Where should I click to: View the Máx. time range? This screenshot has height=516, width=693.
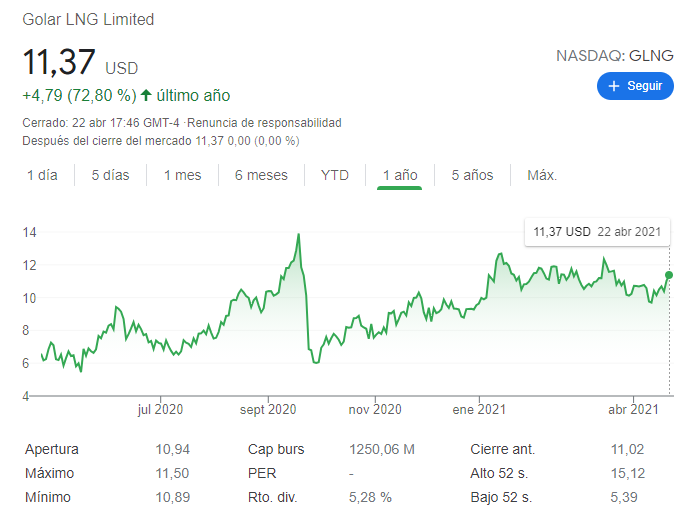[x=542, y=175]
